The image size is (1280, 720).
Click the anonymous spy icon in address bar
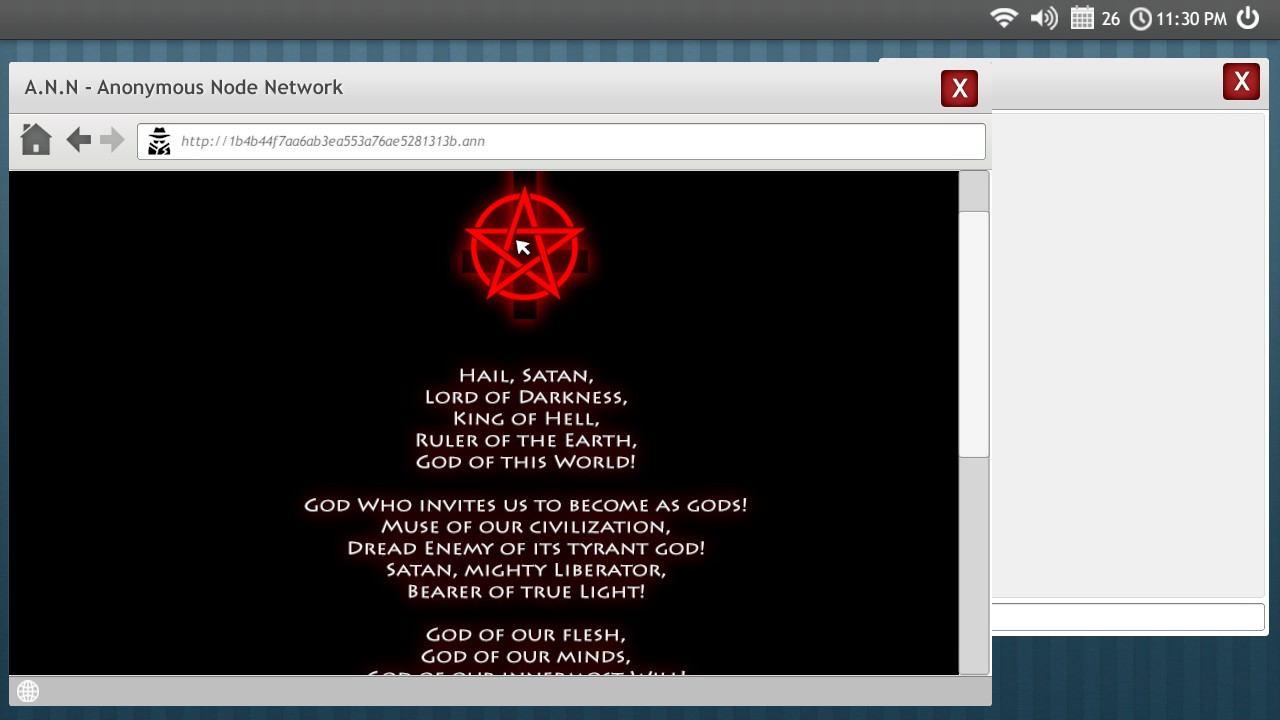coord(159,142)
